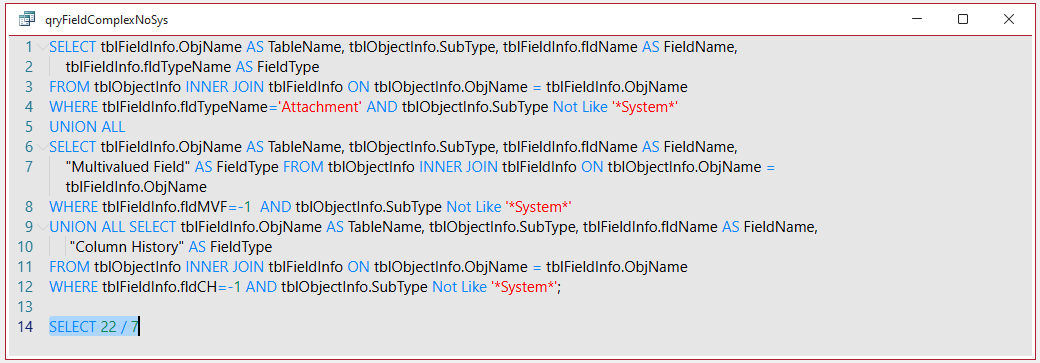This screenshot has width=1040, height=363.
Task: Click INNER JOIN on line 11
Action: (224, 267)
